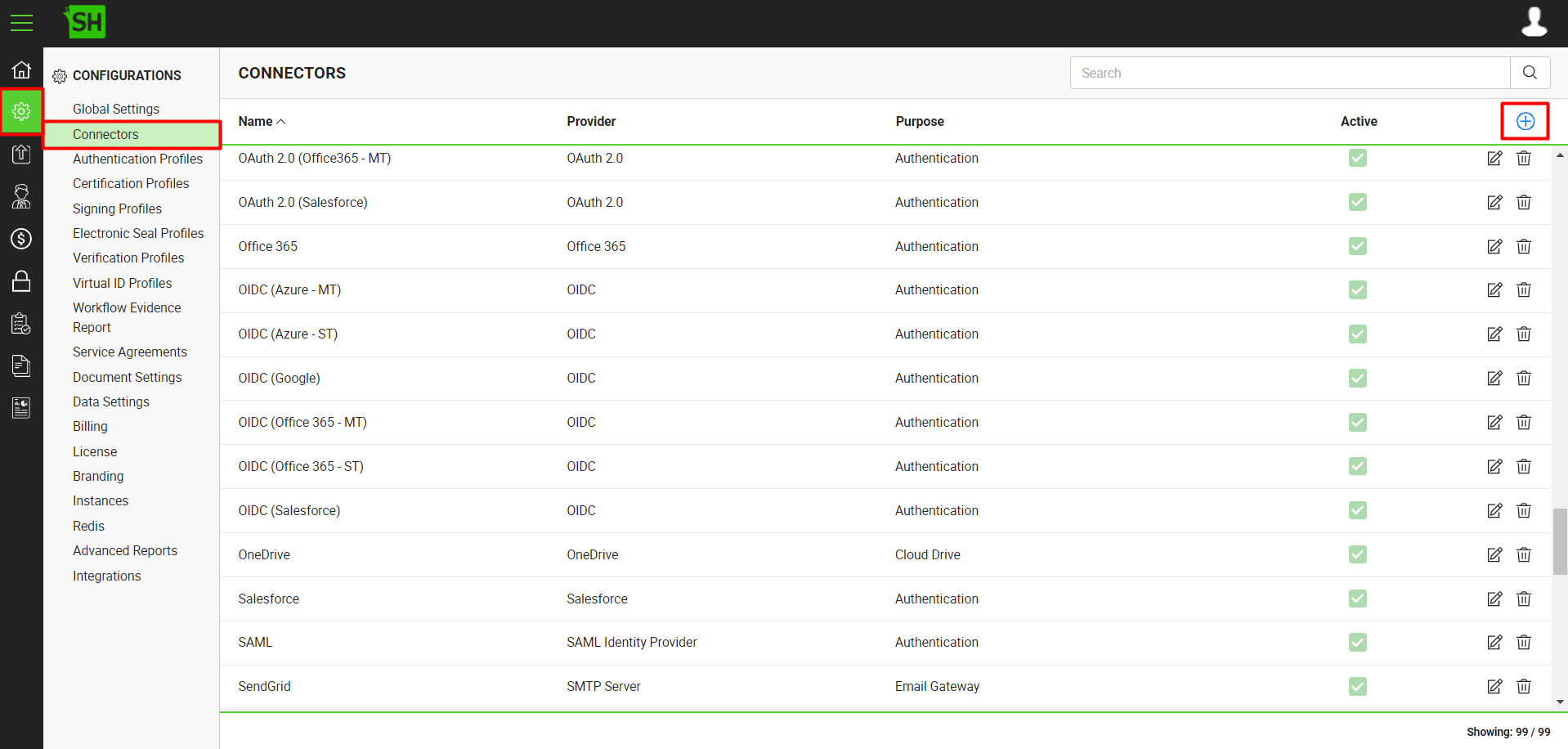Go to Data Settings
Screen dimensions: 1568x749
click(111, 401)
